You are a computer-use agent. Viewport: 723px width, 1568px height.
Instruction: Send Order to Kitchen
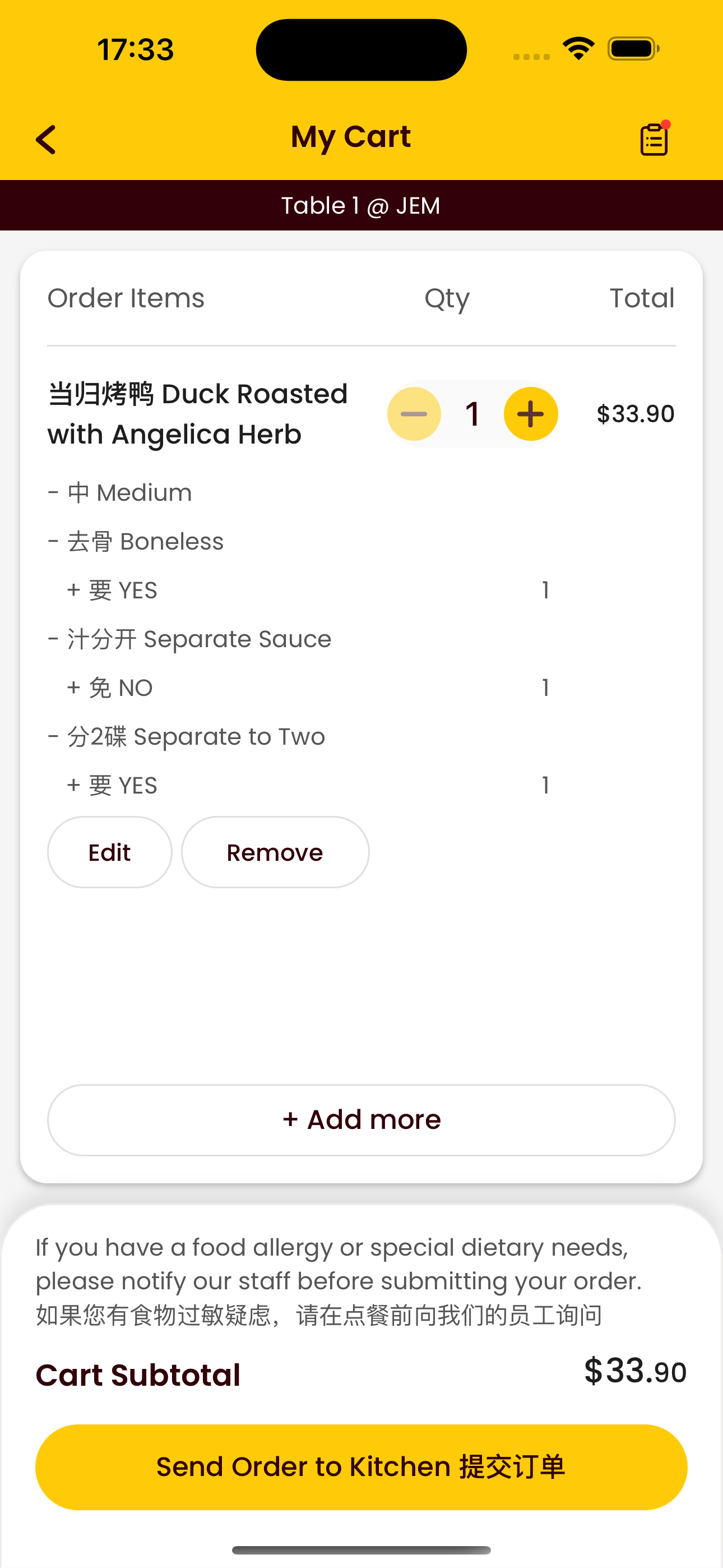pyautogui.click(x=361, y=1467)
